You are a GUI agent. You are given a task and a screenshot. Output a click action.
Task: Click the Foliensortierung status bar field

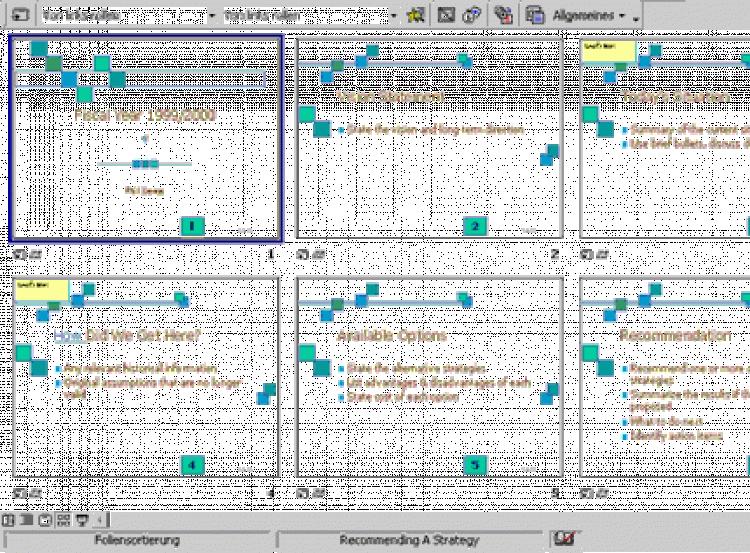point(136,540)
